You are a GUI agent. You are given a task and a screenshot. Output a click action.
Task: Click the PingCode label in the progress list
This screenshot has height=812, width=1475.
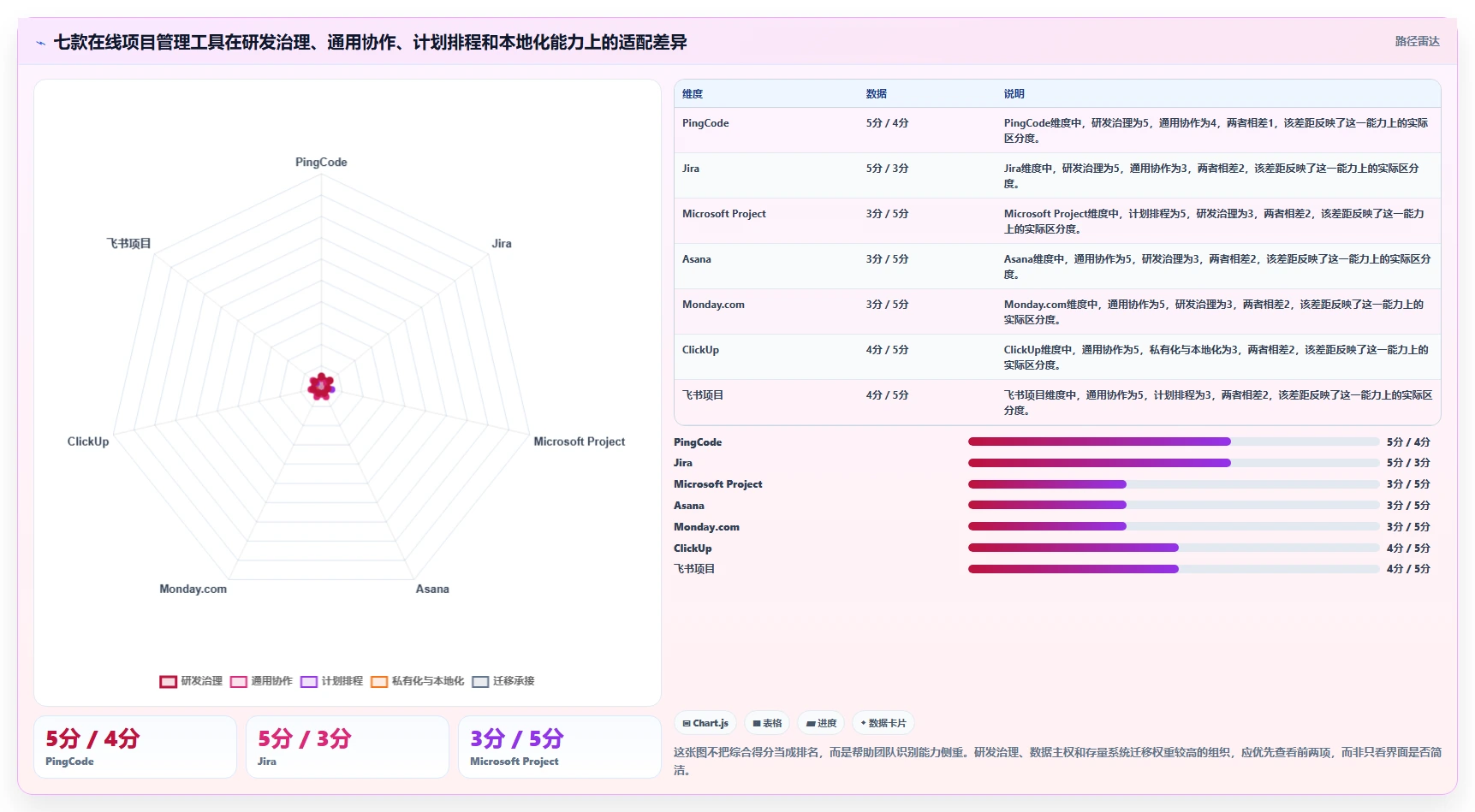pos(698,442)
